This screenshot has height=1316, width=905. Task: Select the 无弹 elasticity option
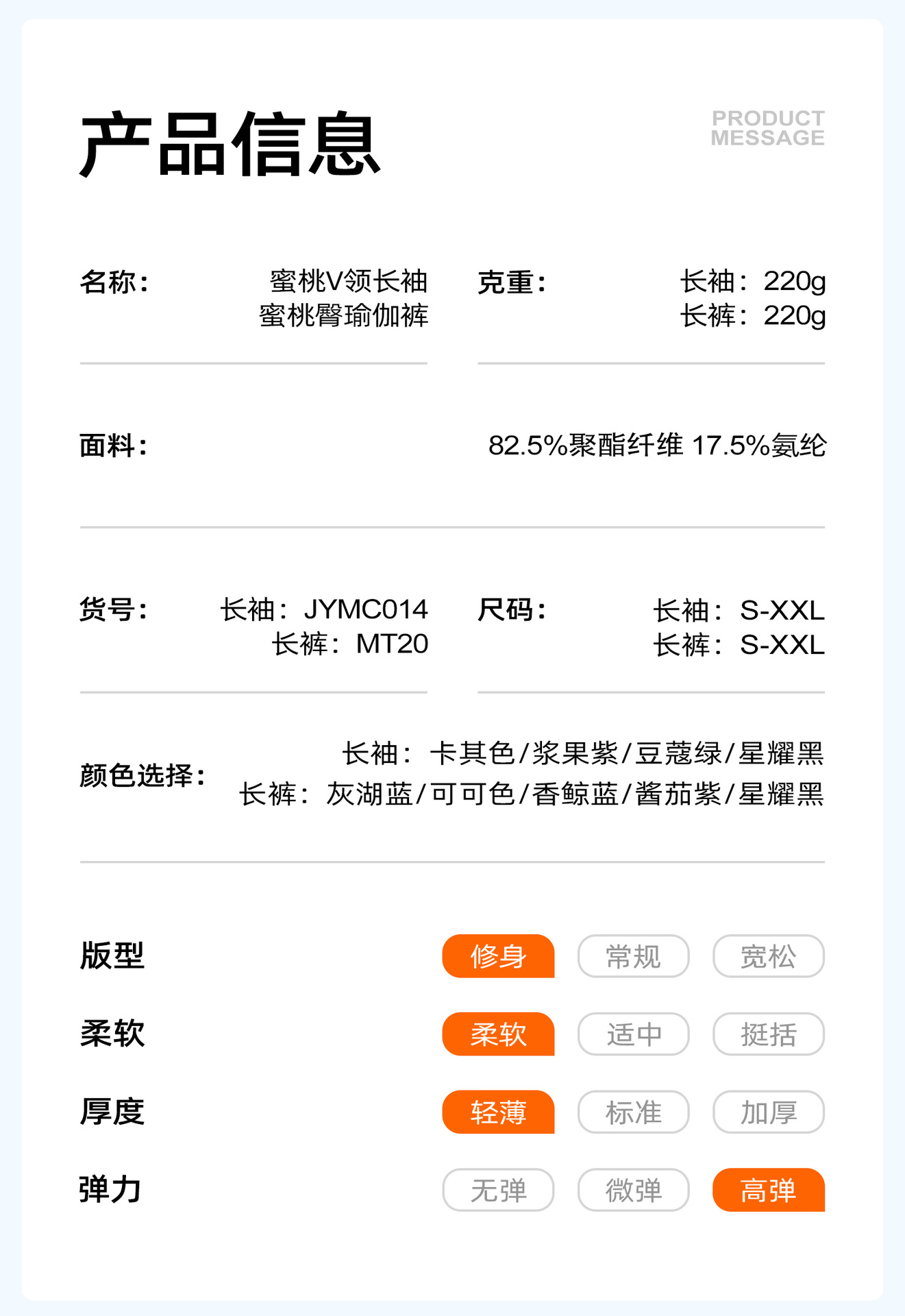coord(498,1191)
